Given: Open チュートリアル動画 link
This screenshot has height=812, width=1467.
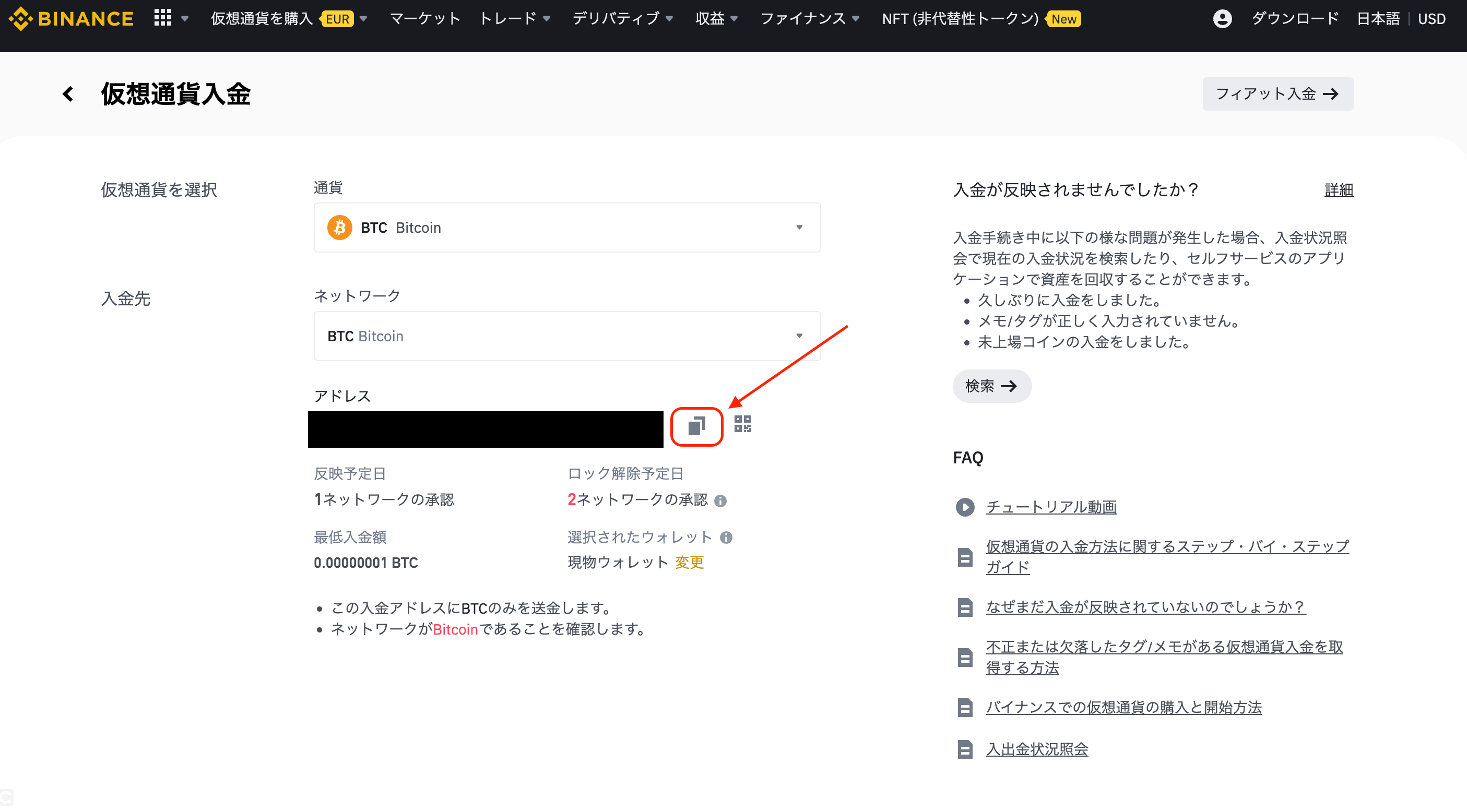Looking at the screenshot, I should (x=1051, y=507).
